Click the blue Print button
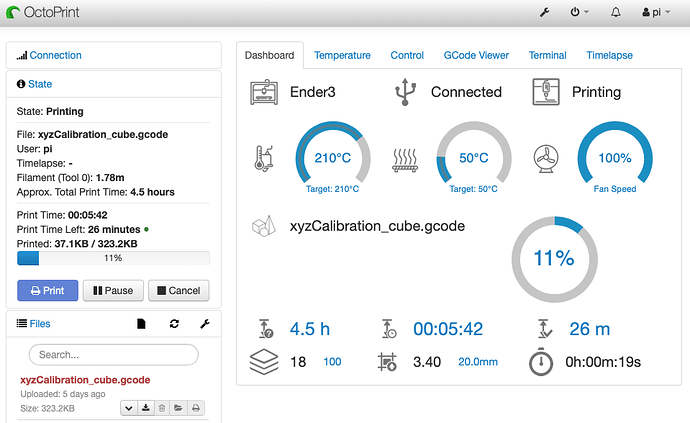 tap(48, 291)
